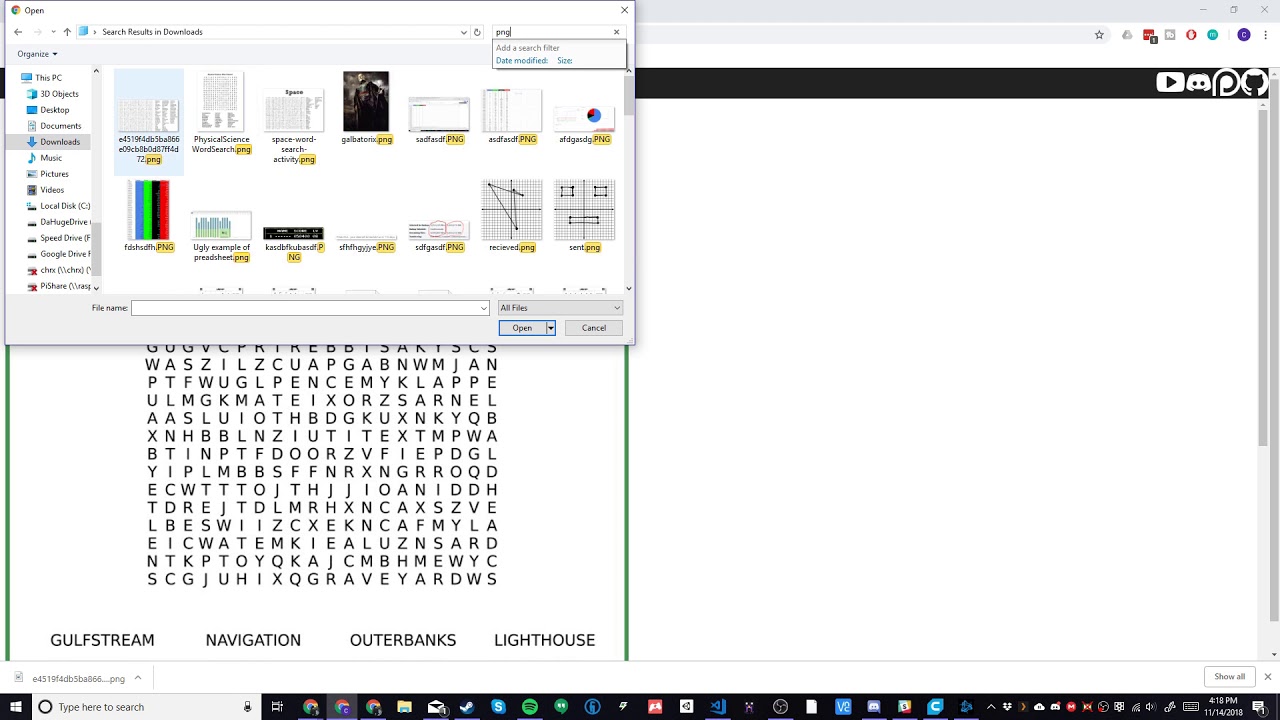Go up one folder level in the Open dialog

[x=67, y=32]
